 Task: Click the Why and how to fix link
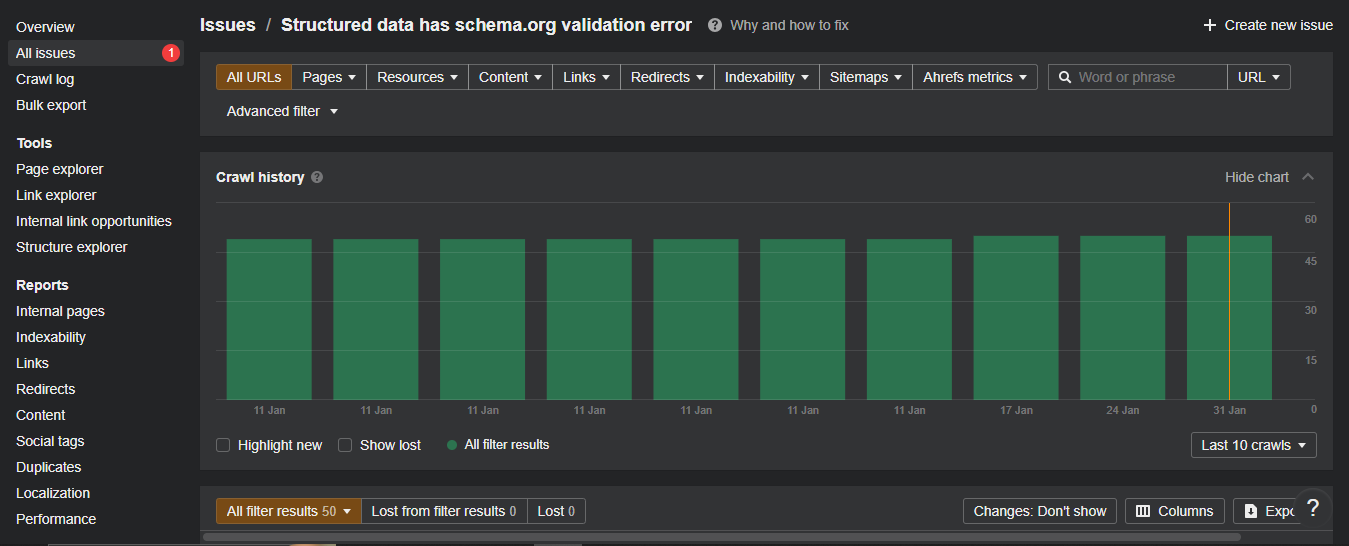pyautogui.click(x=789, y=25)
